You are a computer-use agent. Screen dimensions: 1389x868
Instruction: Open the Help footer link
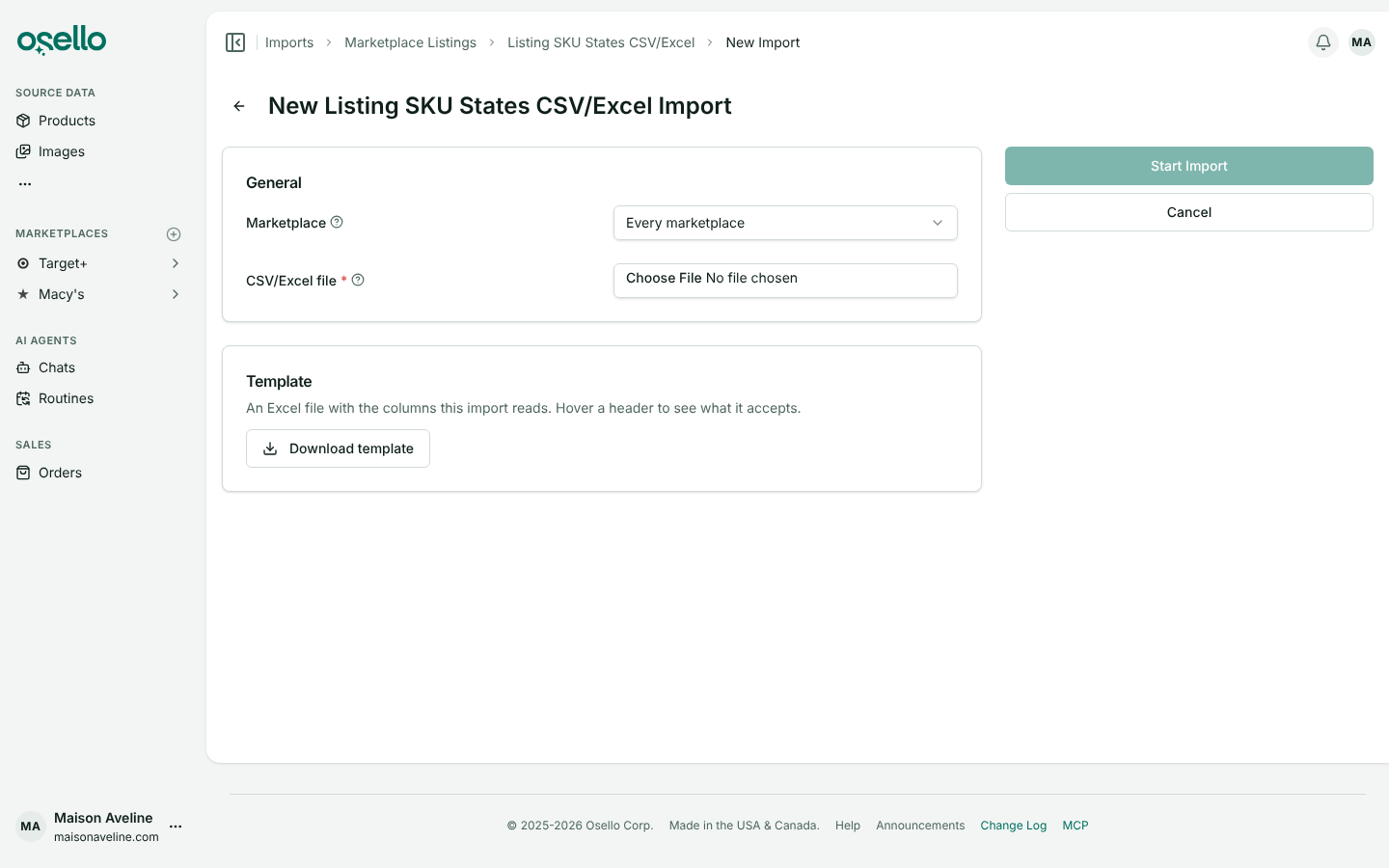click(848, 826)
